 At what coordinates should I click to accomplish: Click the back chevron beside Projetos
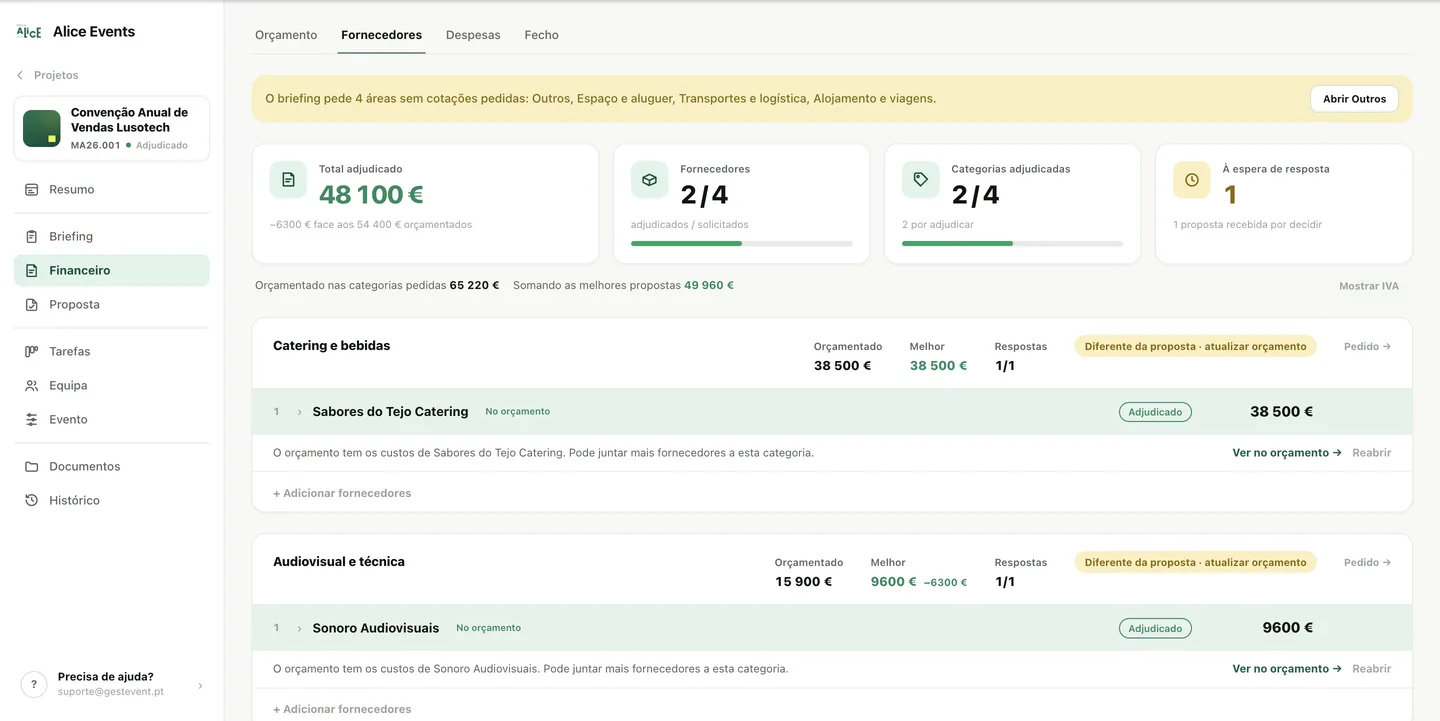[20, 75]
